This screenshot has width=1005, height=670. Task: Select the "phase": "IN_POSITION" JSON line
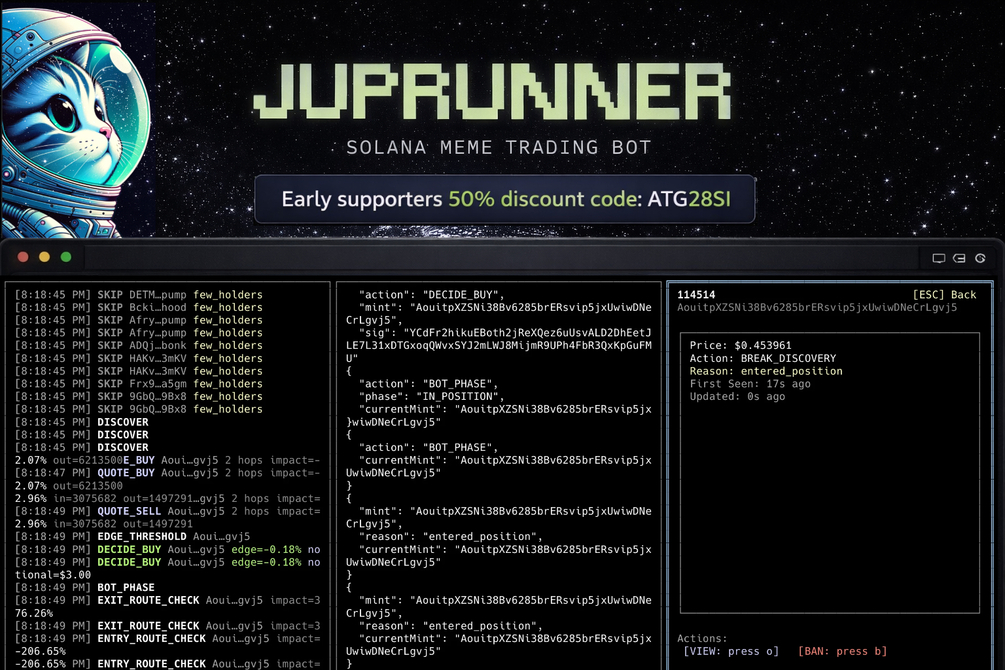(x=431, y=396)
